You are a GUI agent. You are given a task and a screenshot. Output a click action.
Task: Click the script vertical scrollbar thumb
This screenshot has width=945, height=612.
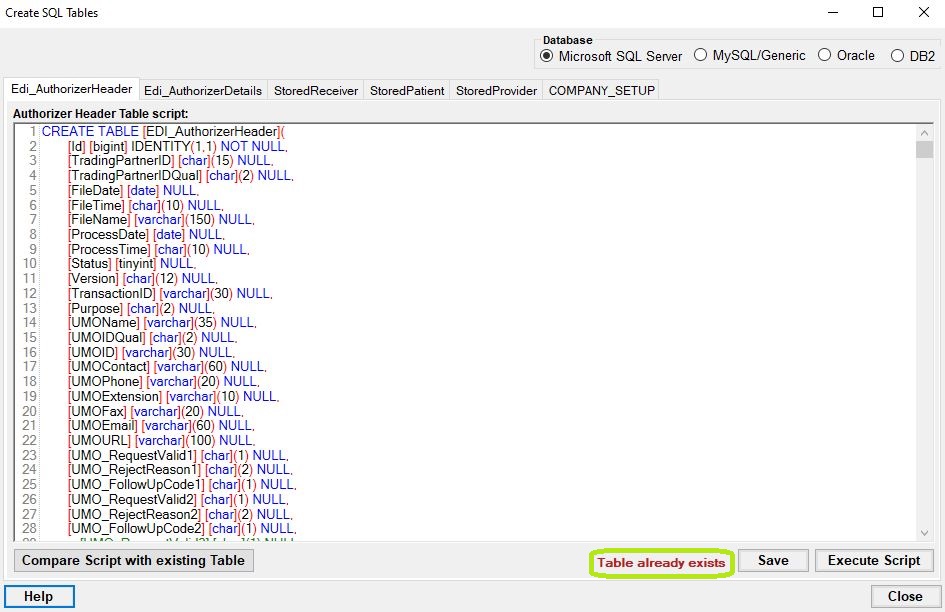point(924,149)
